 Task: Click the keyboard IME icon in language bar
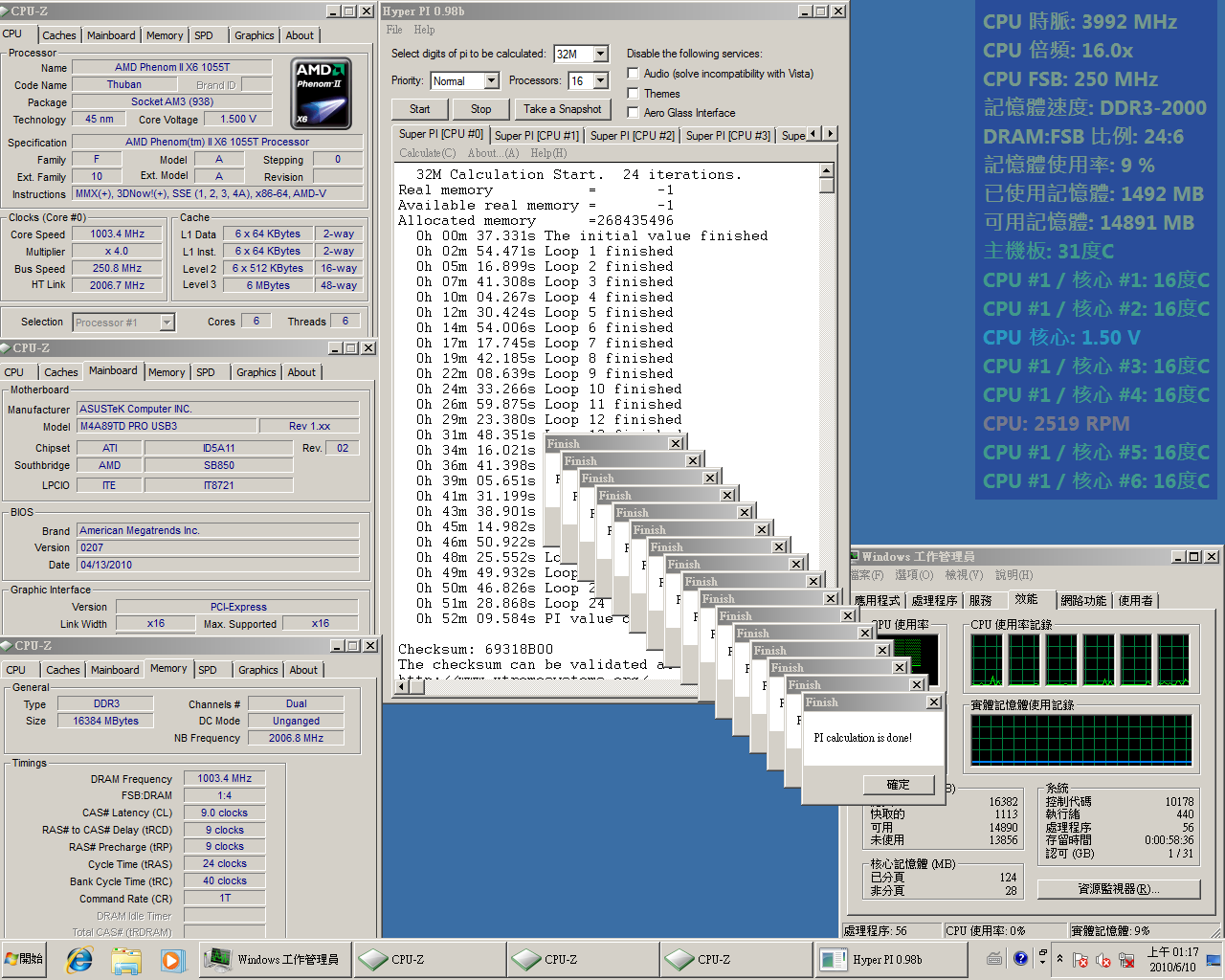[x=994, y=958]
